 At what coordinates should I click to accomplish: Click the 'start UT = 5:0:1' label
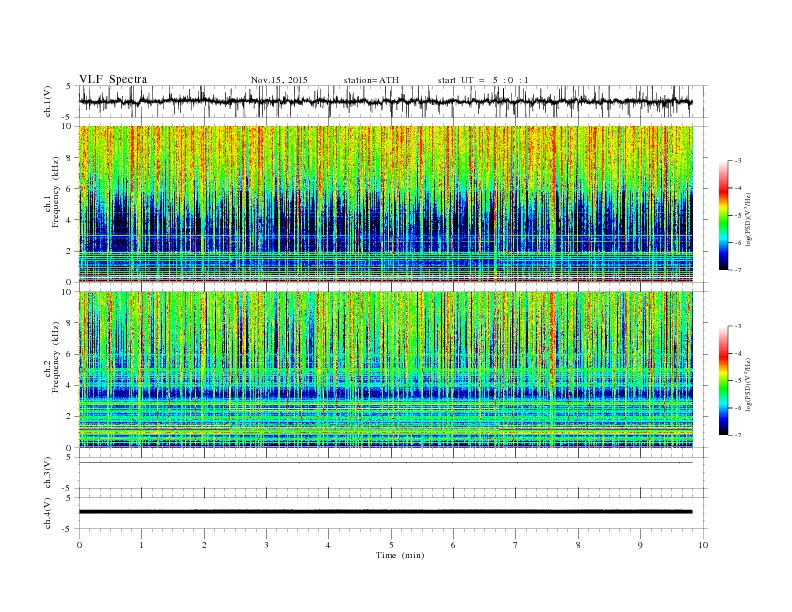pyautogui.click(x=483, y=80)
